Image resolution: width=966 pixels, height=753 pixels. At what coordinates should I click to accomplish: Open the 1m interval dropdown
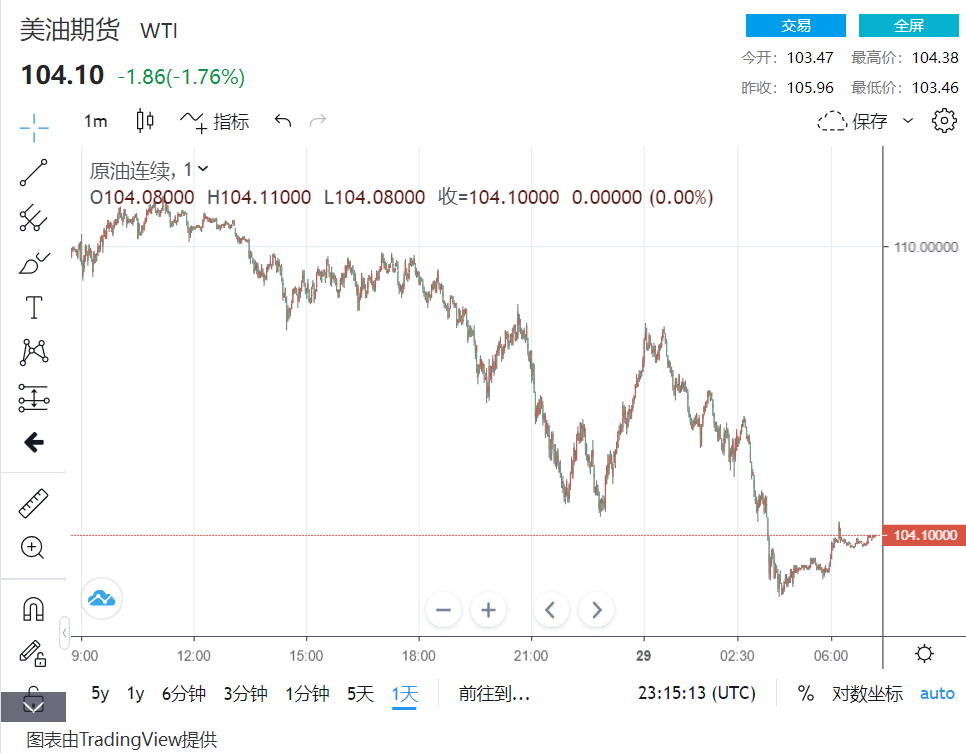(95, 121)
